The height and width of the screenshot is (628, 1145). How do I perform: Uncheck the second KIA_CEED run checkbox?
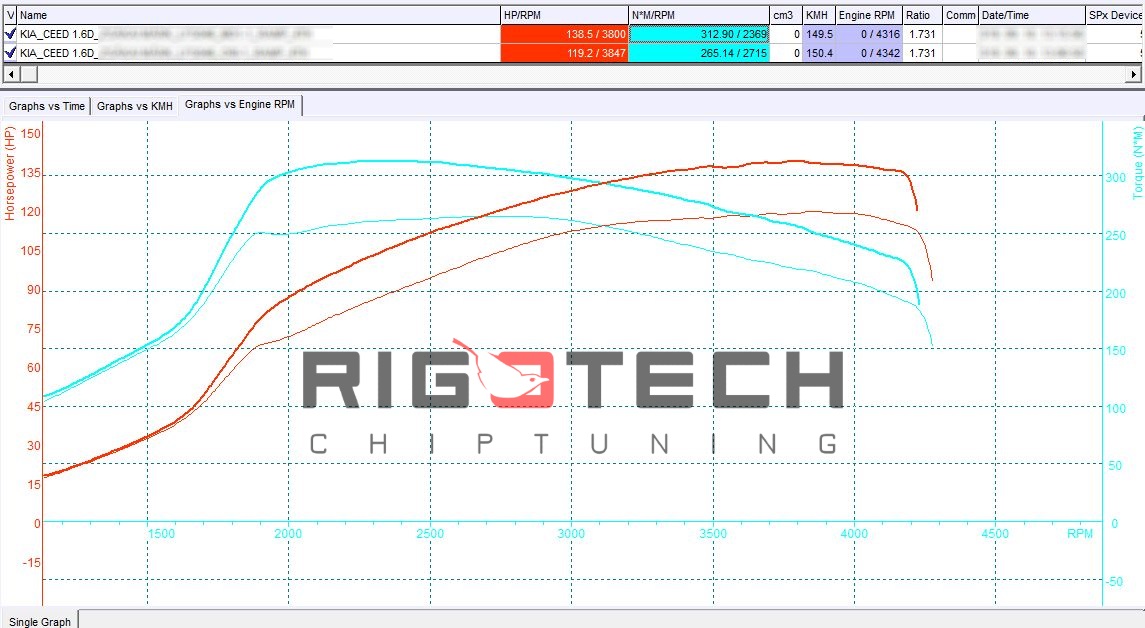coord(10,53)
